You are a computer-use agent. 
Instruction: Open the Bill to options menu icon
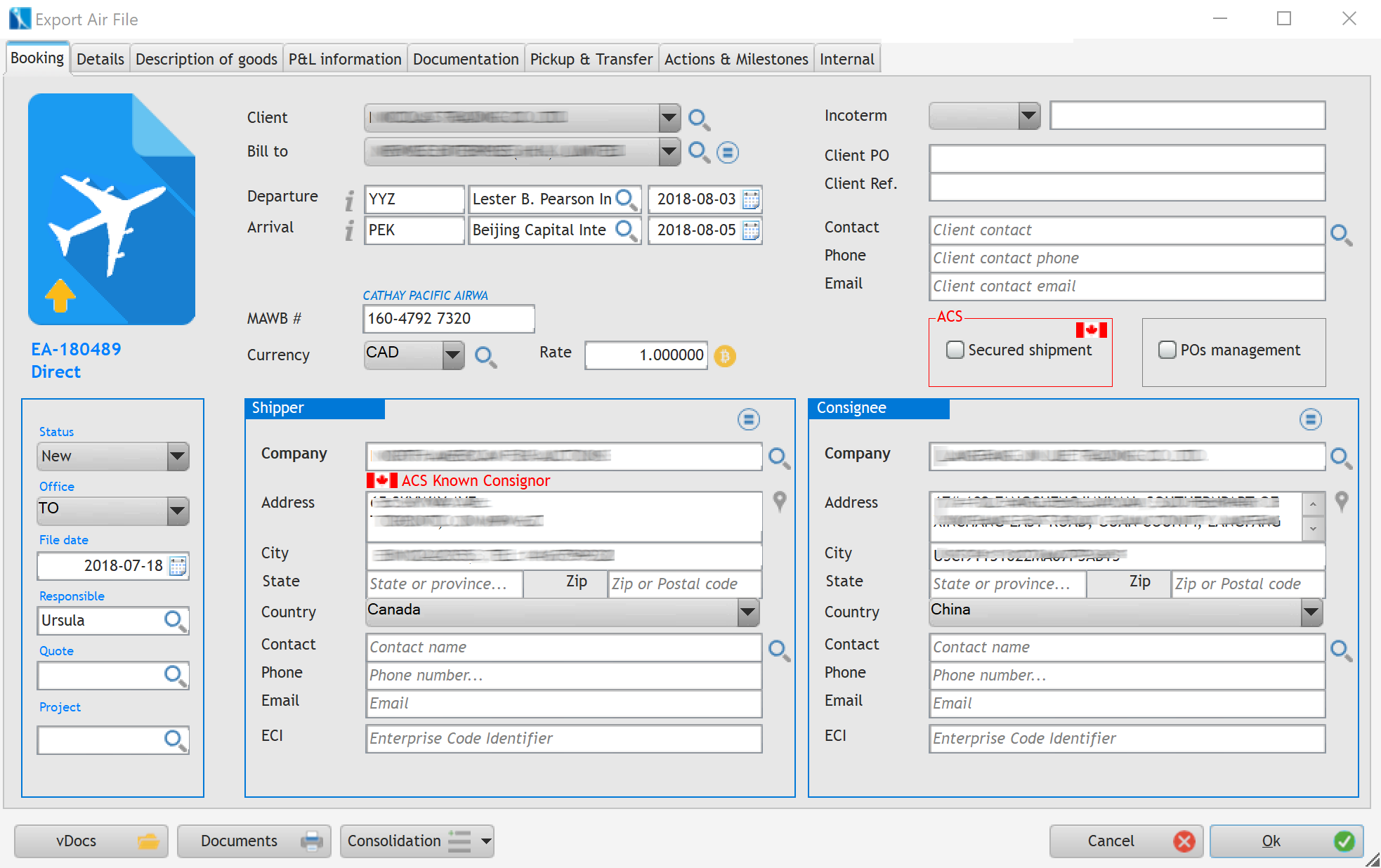[728, 152]
